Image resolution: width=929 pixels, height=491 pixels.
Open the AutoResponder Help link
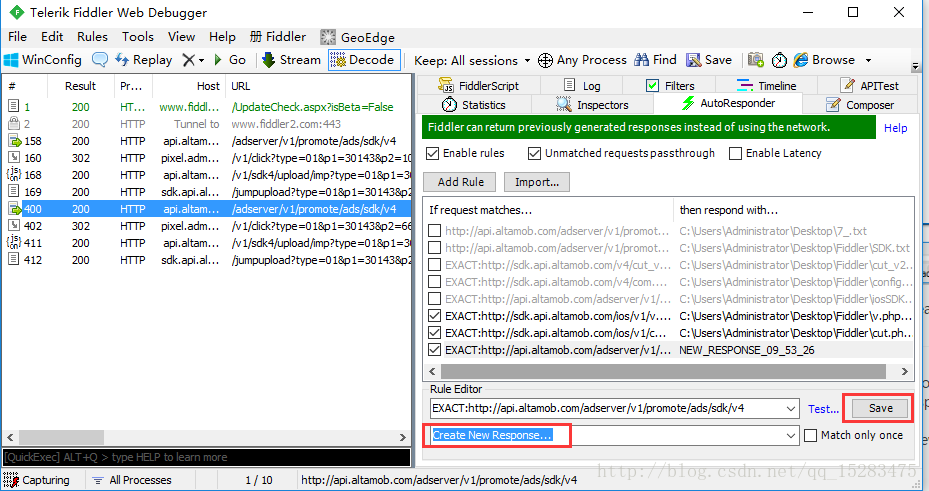895,128
